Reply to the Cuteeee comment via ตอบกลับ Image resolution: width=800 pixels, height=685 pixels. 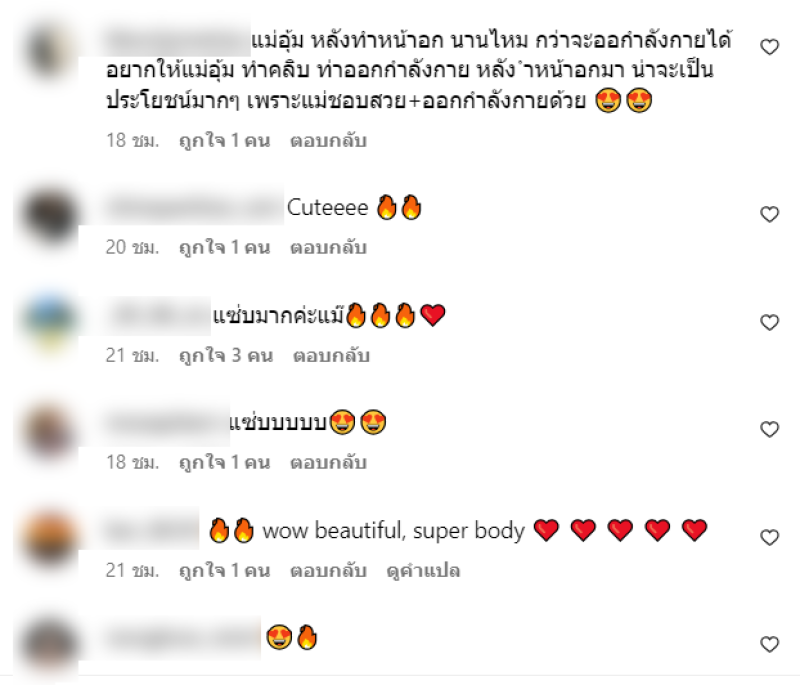click(x=328, y=247)
